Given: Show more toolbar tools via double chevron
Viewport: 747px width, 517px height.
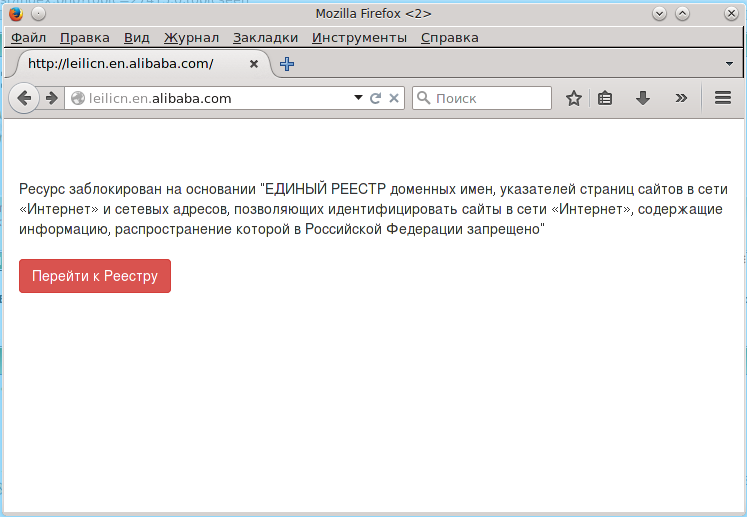Looking at the screenshot, I should tap(681, 98).
